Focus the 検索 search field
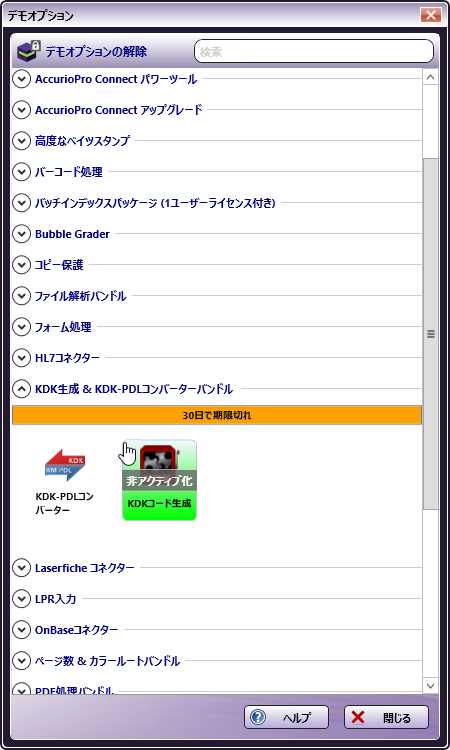The width and height of the screenshot is (450, 750). click(314, 51)
